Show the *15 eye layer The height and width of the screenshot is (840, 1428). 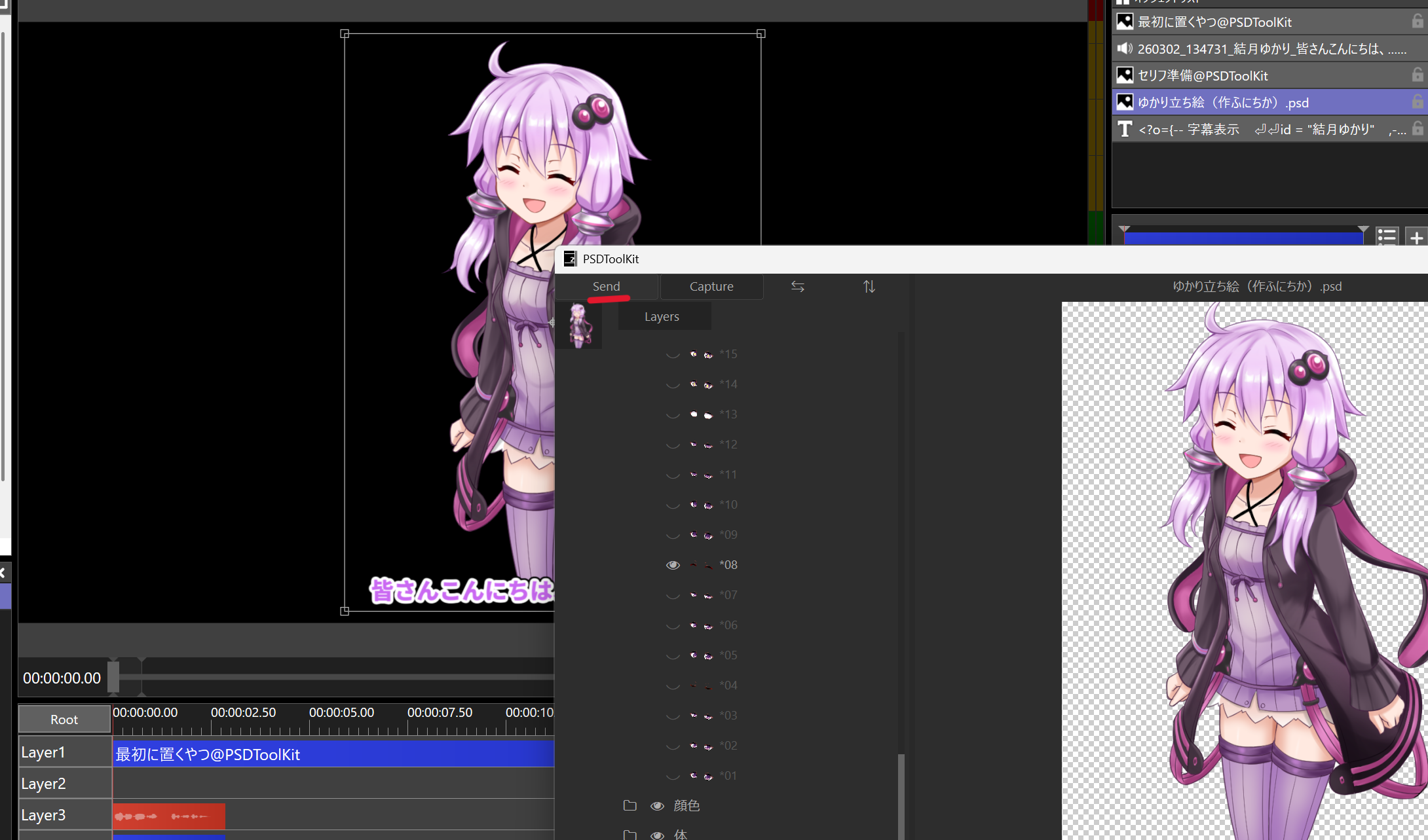[673, 354]
